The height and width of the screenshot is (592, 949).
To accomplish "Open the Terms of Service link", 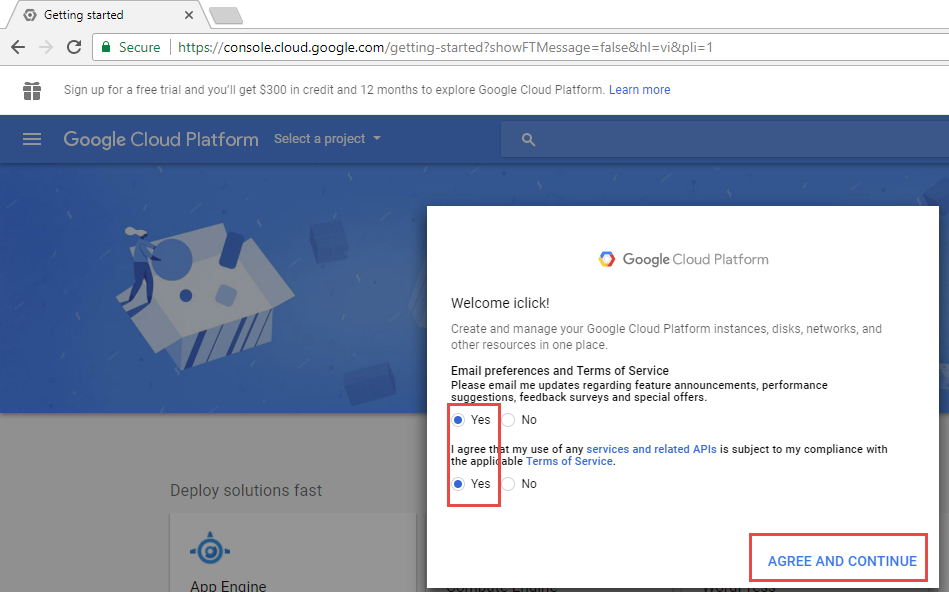I will (569, 461).
